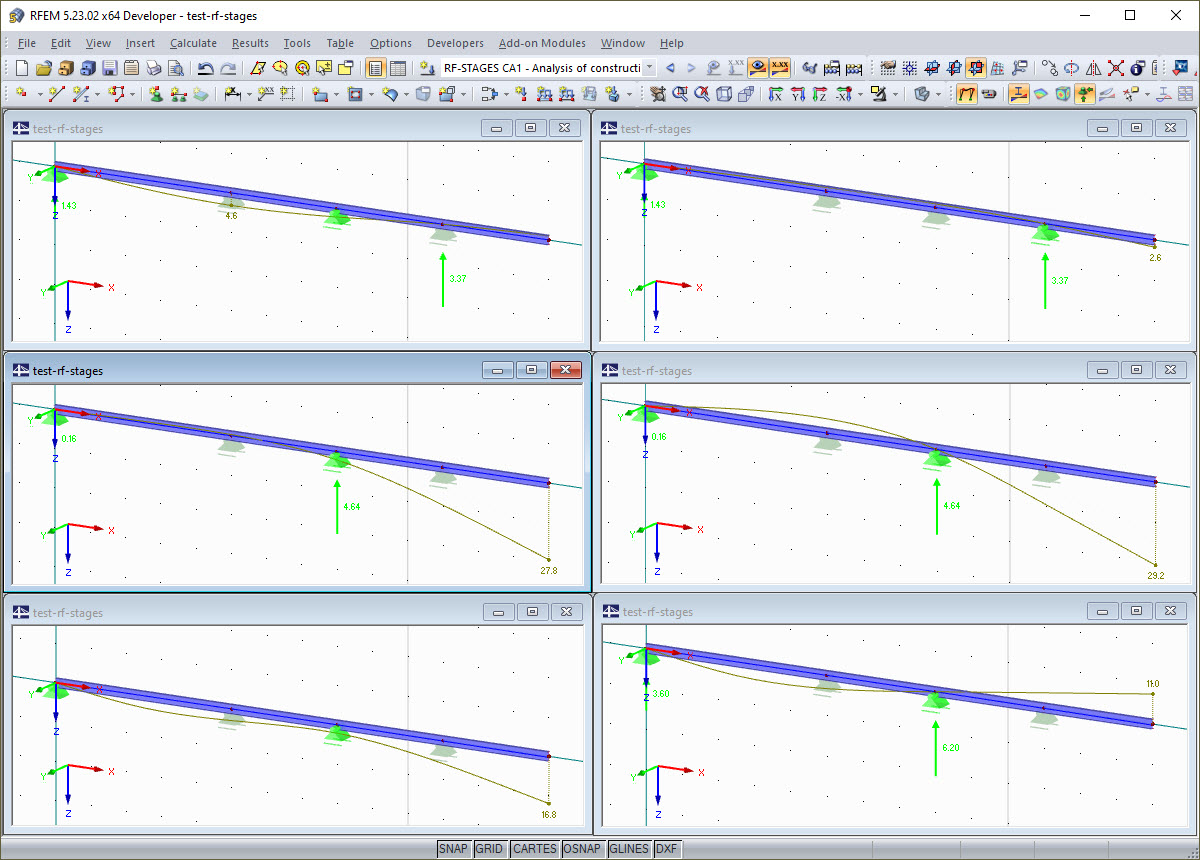Screen dimensions: 1200x860
Task: Select the Print tool
Action: coord(152,67)
